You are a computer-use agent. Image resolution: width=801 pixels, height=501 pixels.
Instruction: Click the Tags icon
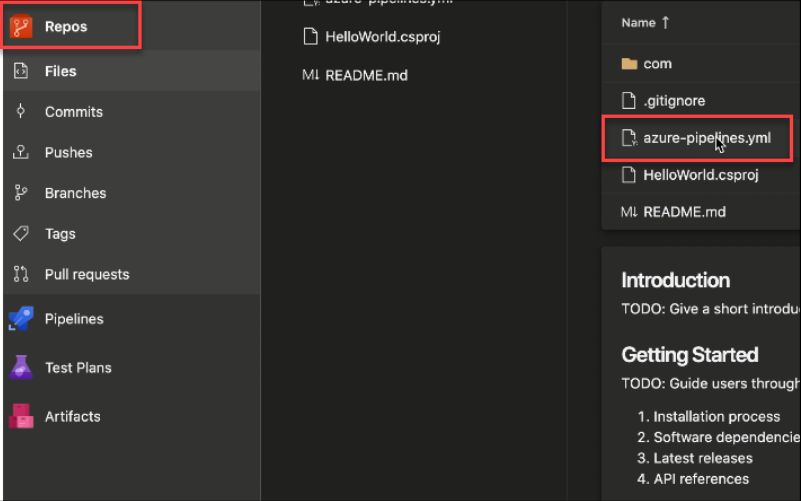tap(21, 234)
